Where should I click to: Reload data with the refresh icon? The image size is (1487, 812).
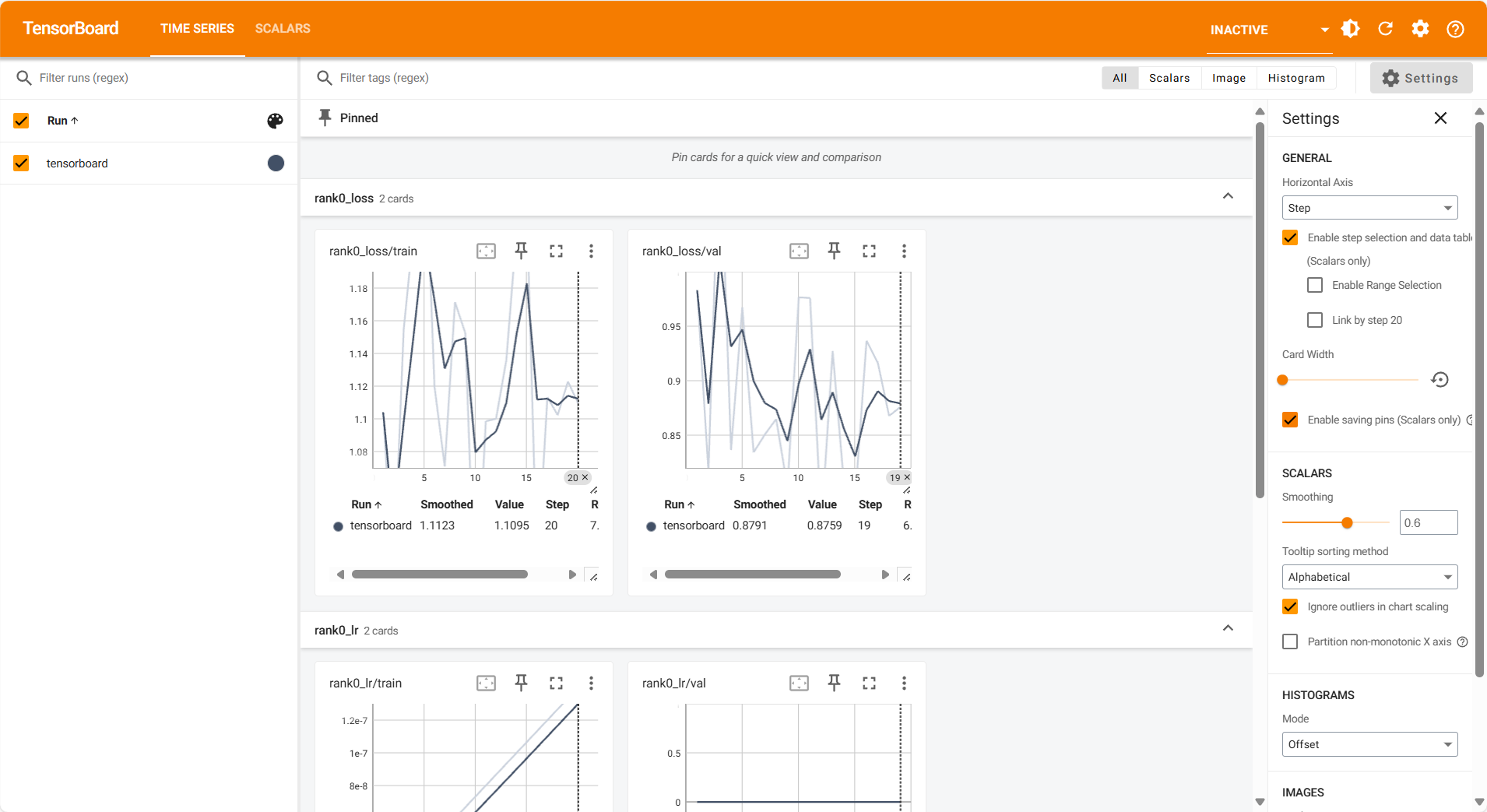point(1386,29)
